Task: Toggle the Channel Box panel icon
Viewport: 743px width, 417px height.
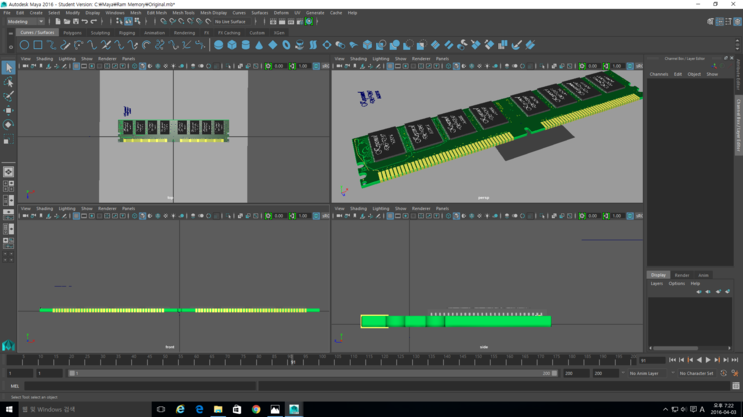Action: (737, 21)
